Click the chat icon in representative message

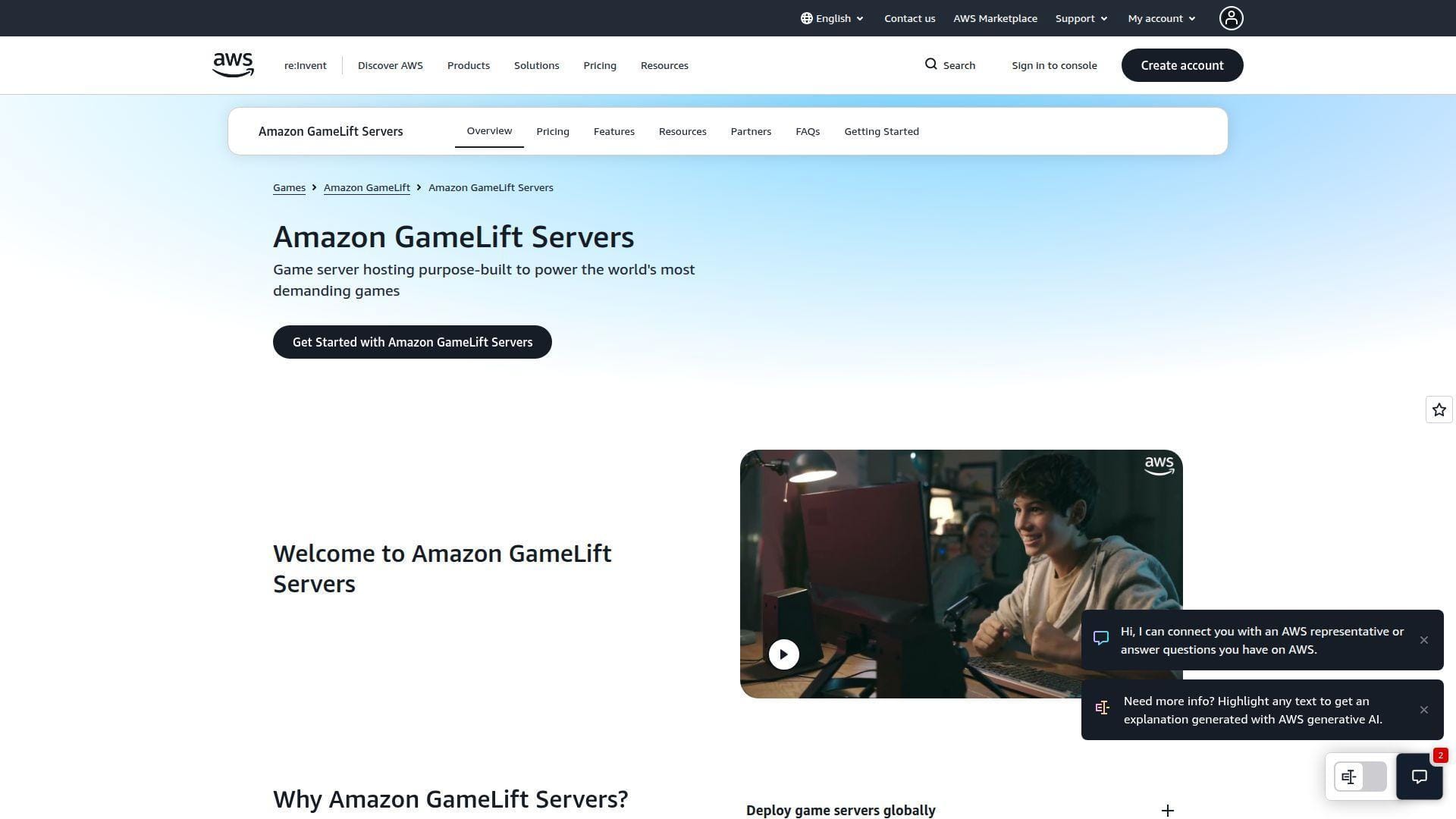pyautogui.click(x=1100, y=638)
